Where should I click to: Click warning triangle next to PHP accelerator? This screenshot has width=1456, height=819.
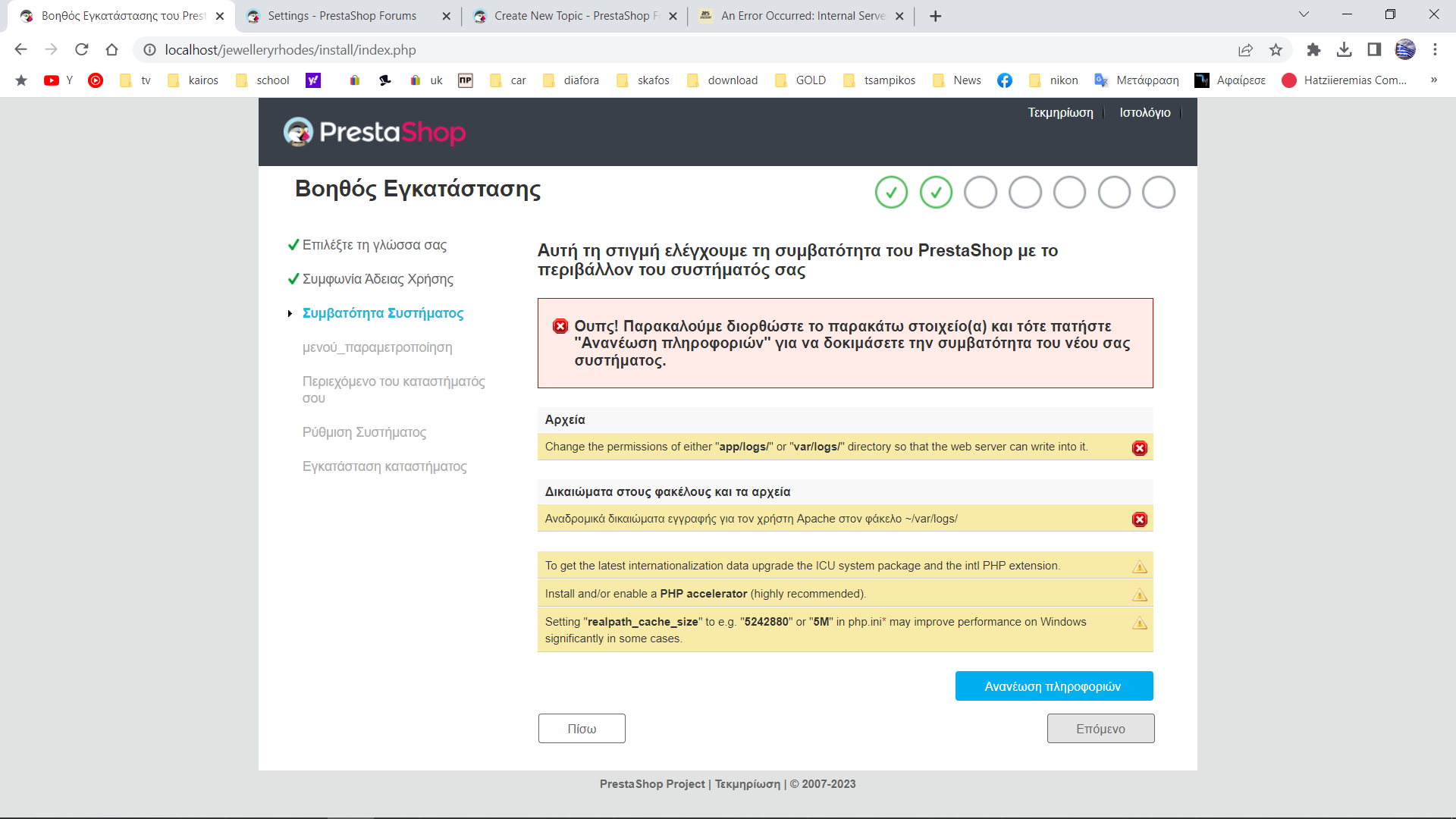[1139, 595]
